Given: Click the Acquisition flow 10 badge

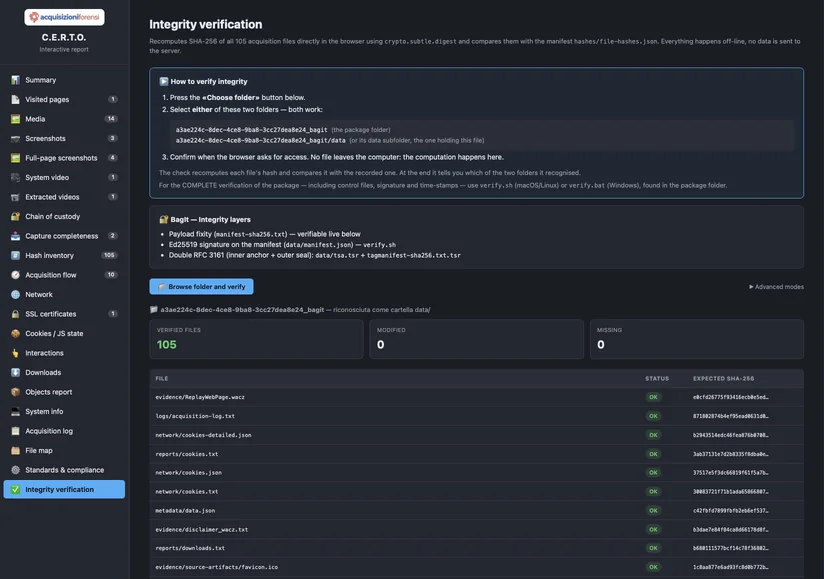Looking at the screenshot, I should click(111, 275).
